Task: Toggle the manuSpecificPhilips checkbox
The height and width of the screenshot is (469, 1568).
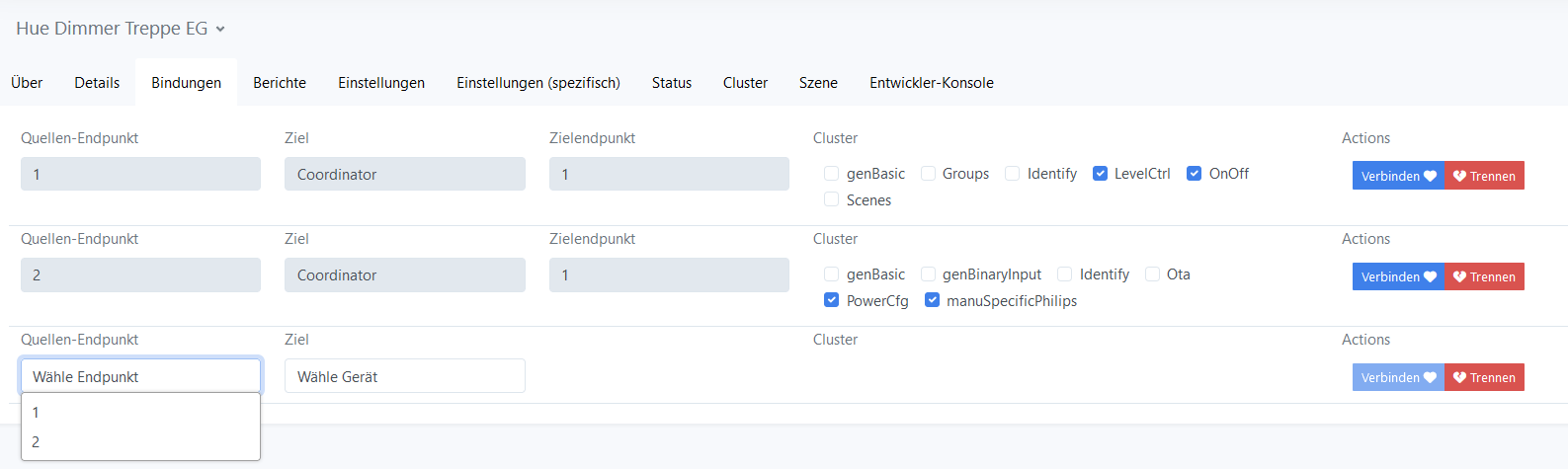Action: (x=932, y=301)
